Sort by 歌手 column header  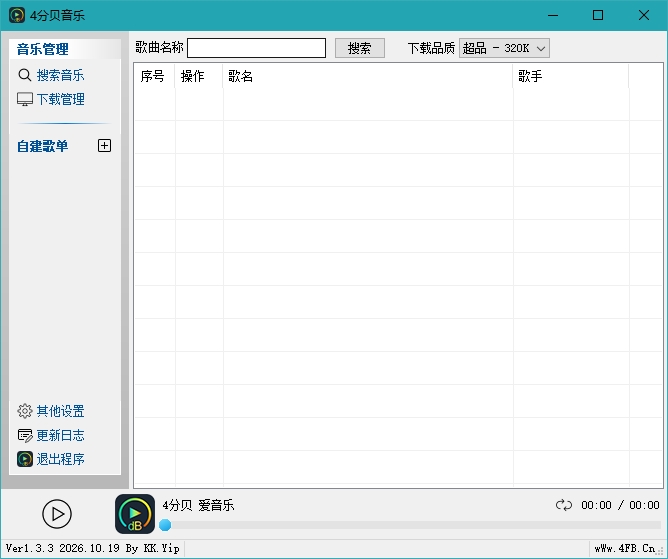click(x=571, y=76)
